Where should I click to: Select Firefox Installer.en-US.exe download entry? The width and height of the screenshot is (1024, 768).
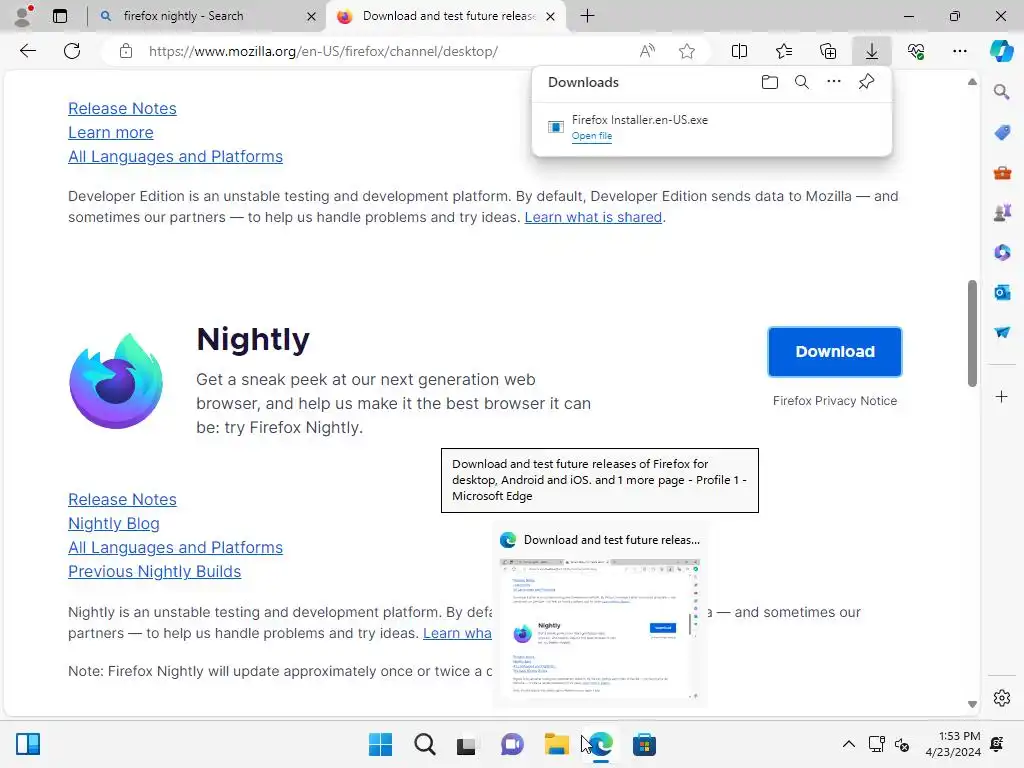click(x=712, y=127)
